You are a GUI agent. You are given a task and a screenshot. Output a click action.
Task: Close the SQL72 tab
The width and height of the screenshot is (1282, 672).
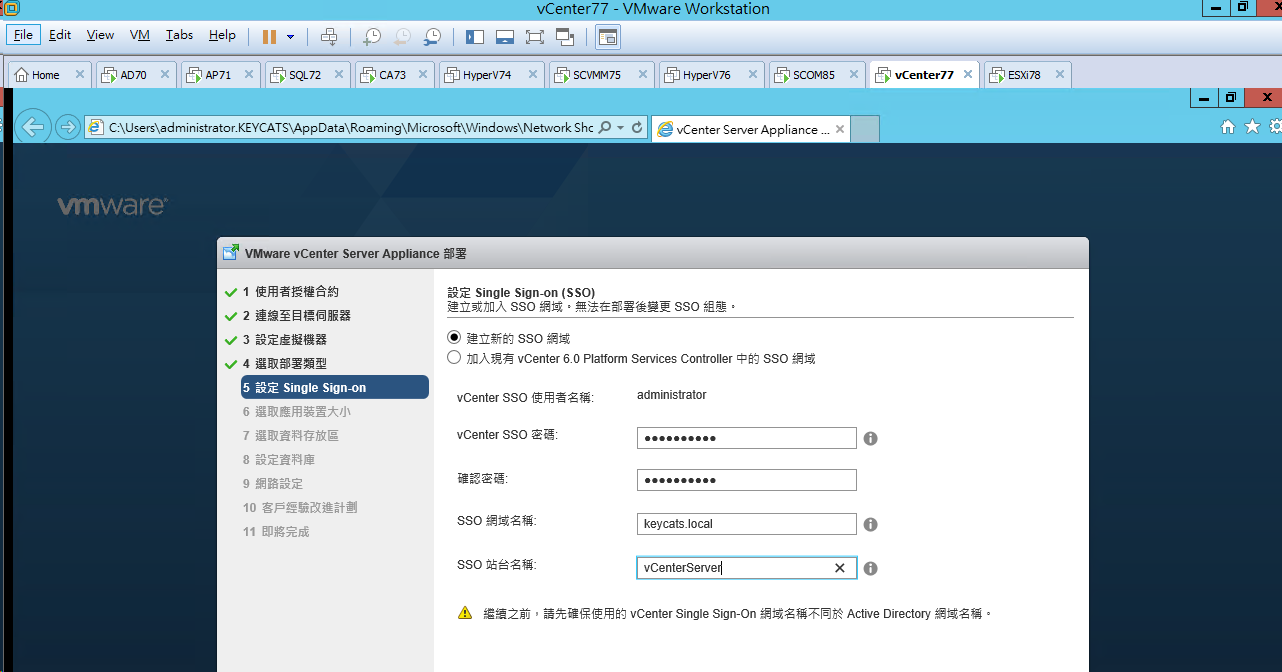pyautogui.click(x=340, y=75)
